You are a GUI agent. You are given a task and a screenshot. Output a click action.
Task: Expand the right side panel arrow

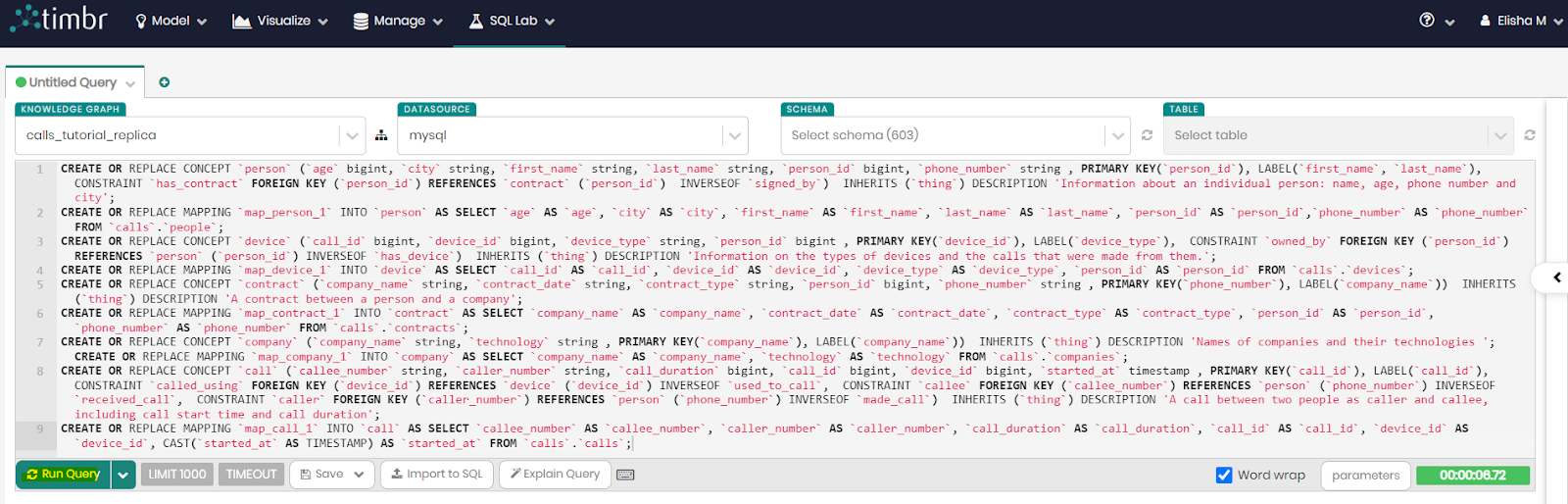coord(1556,277)
